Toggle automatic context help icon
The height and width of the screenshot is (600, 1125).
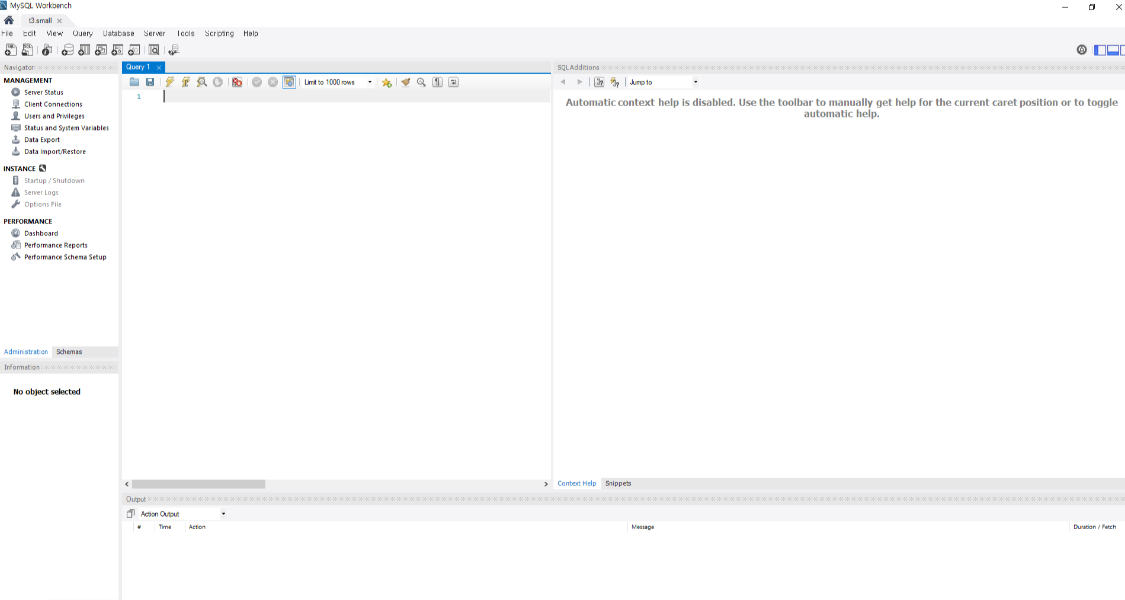pos(615,82)
